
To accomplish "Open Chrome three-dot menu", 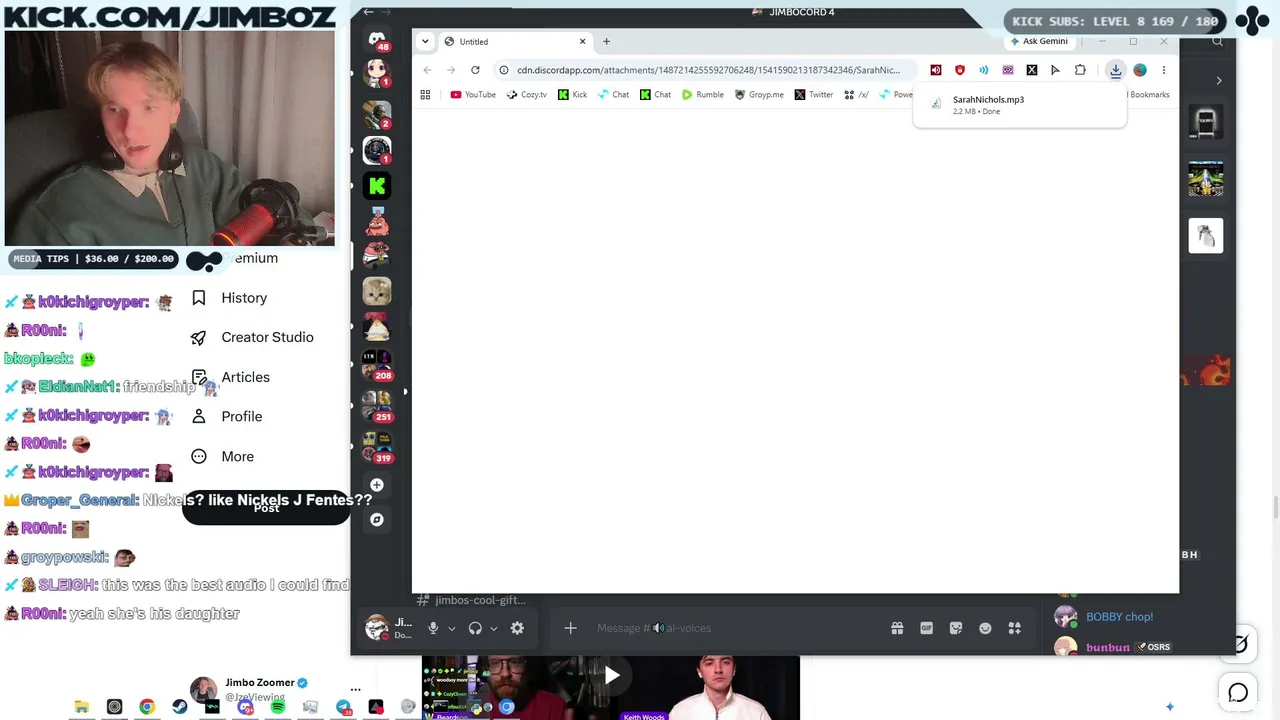I will pyautogui.click(x=1164, y=70).
